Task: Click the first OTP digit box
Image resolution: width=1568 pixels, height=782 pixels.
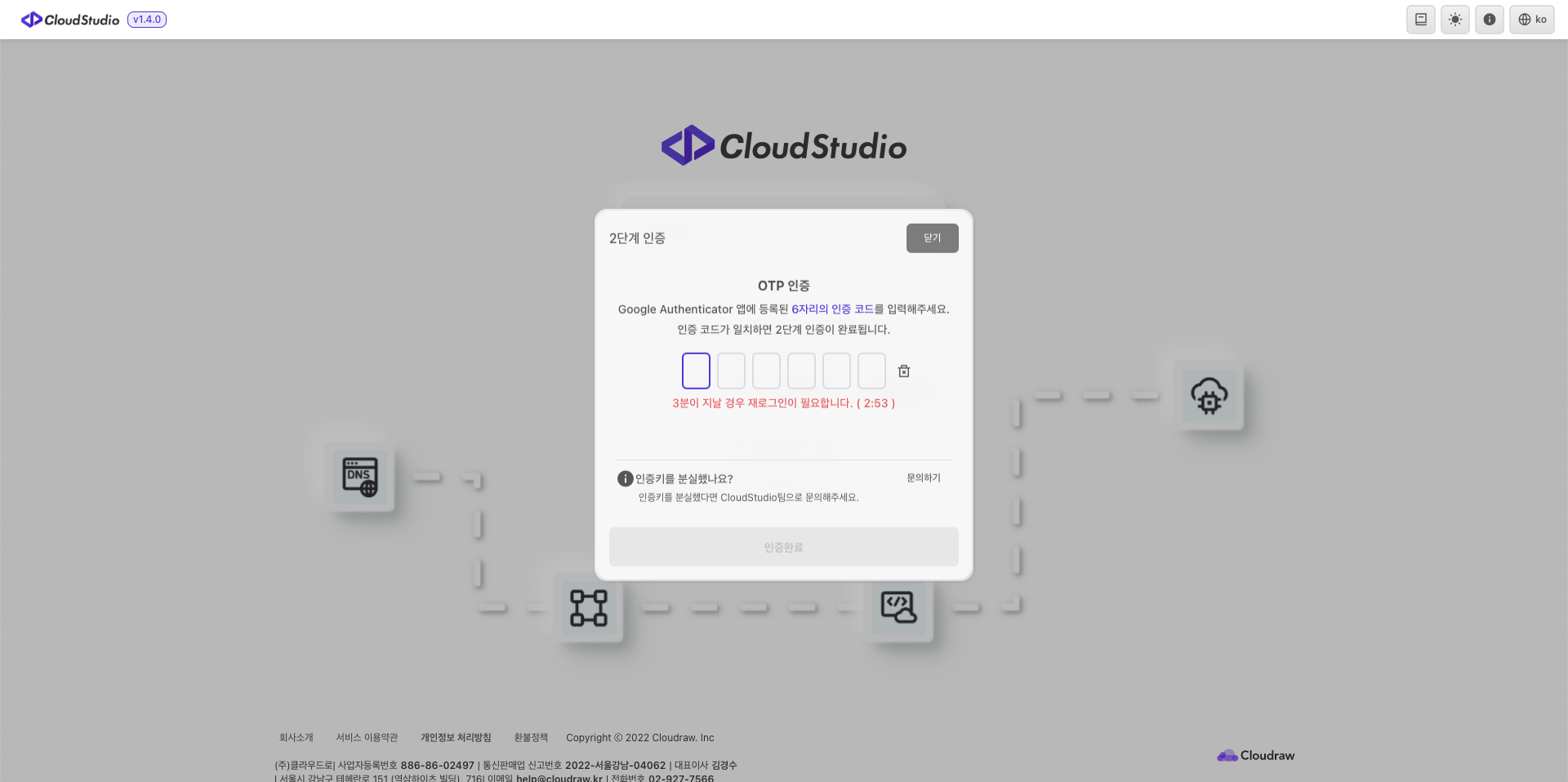Action: tap(696, 371)
